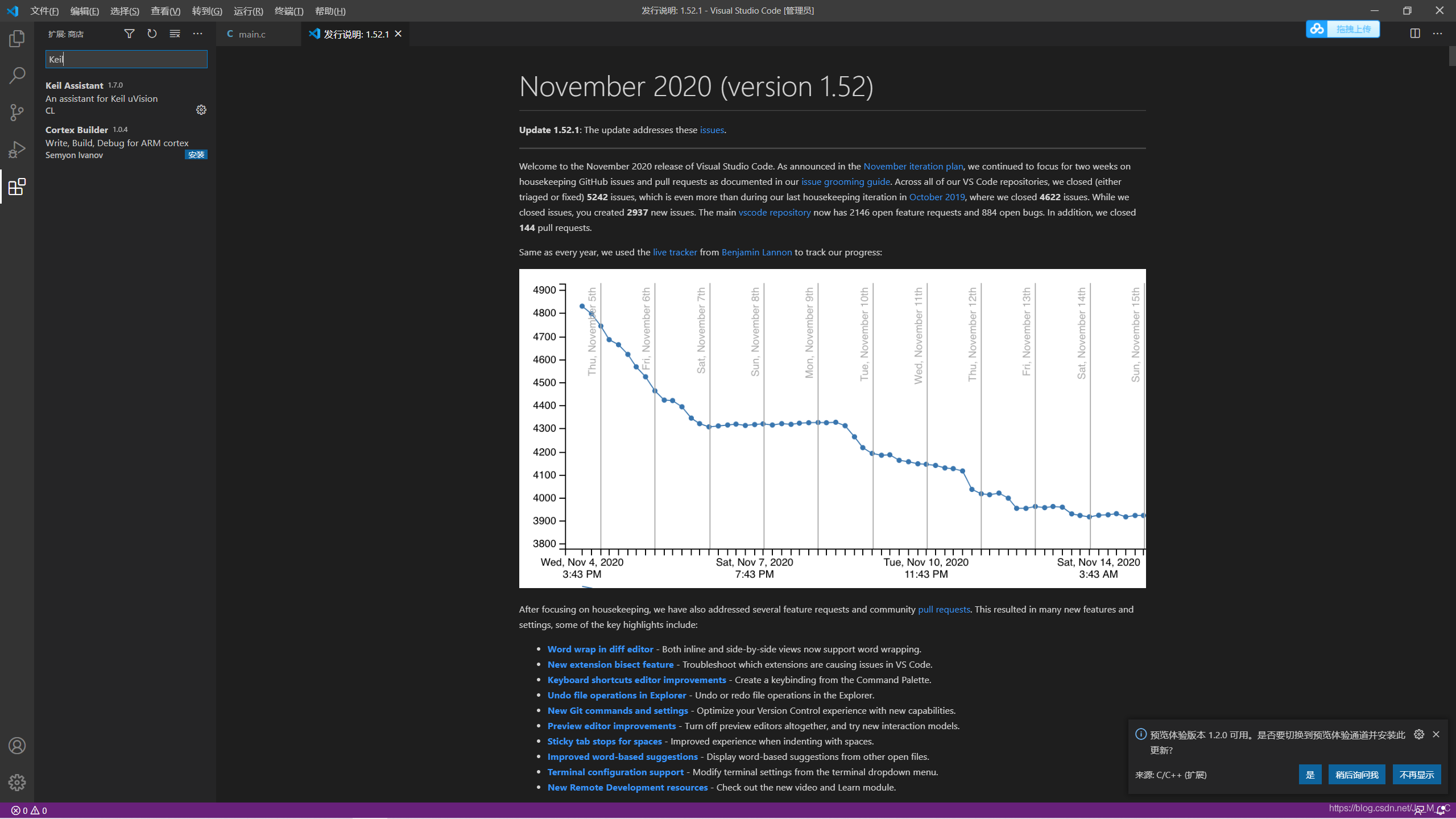Open New Remote Development resources link

[x=628, y=787]
